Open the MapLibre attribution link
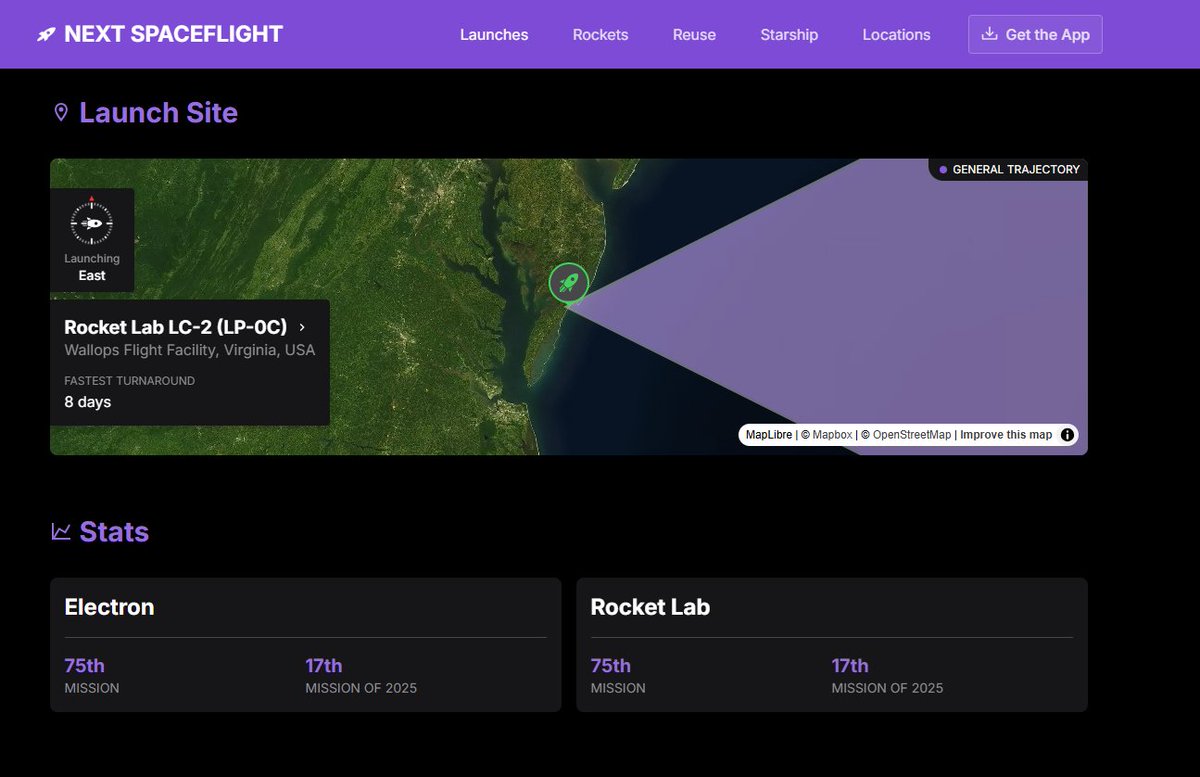This screenshot has height=777, width=1200. point(769,435)
